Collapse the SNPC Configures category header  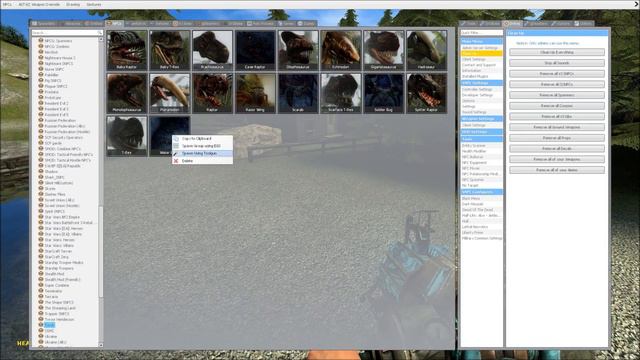482,192
